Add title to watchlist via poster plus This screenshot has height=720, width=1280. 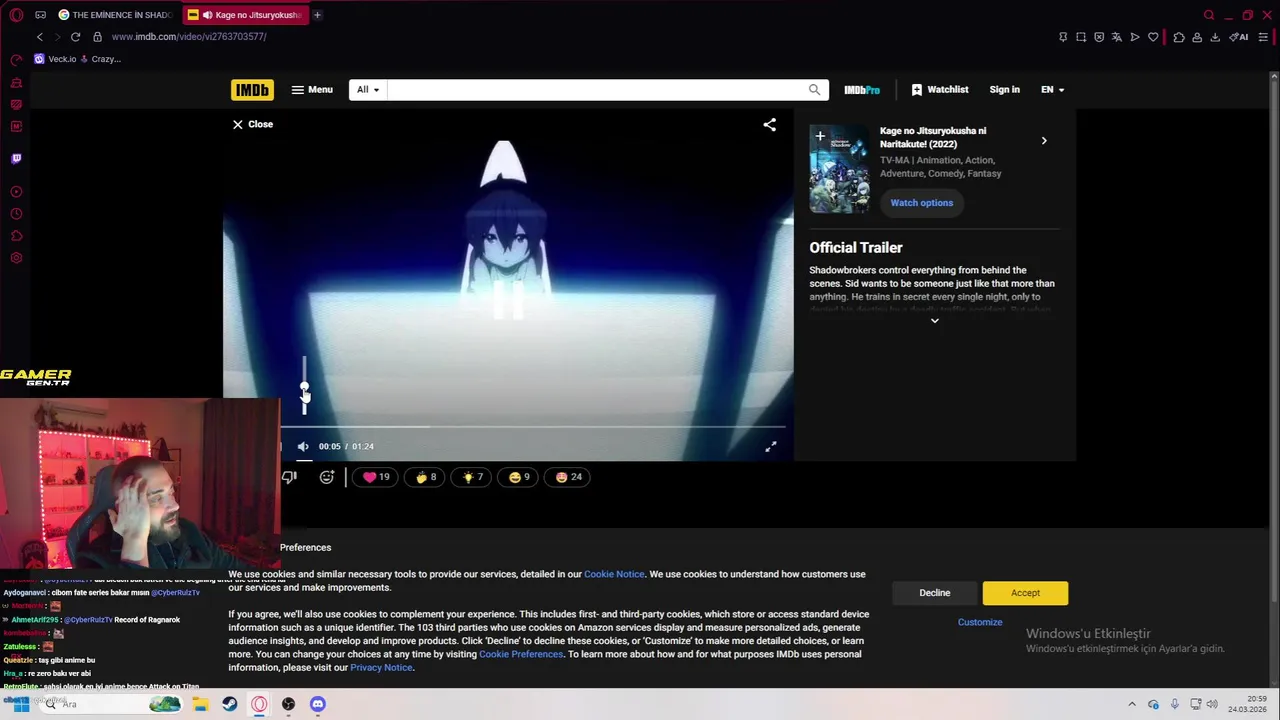coord(820,136)
